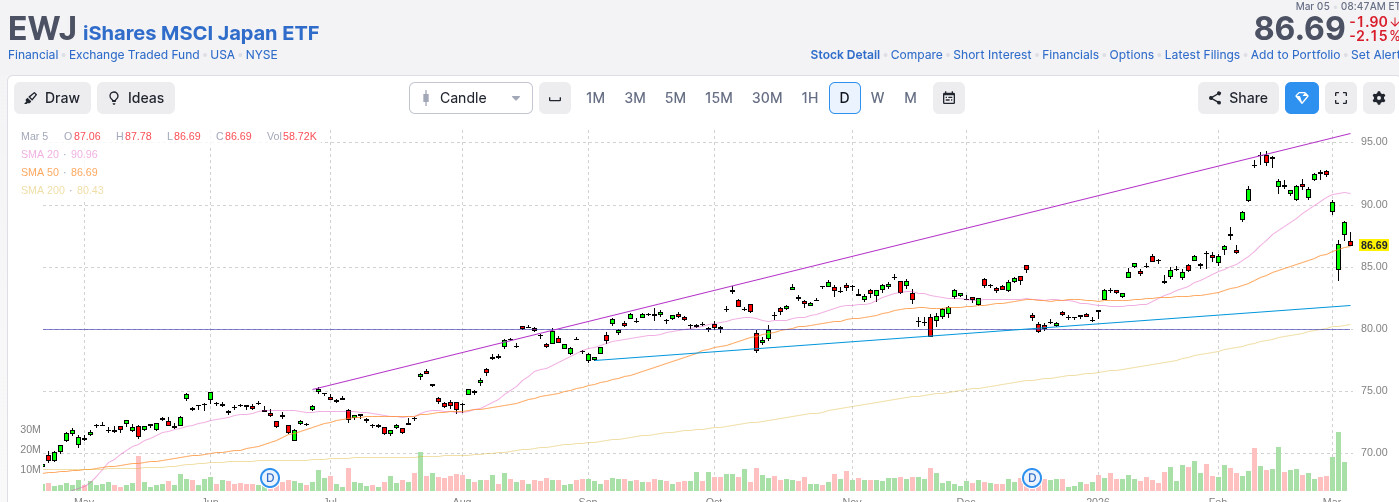Click the Share chart button
The height and width of the screenshot is (502, 1399).
pos(1238,98)
